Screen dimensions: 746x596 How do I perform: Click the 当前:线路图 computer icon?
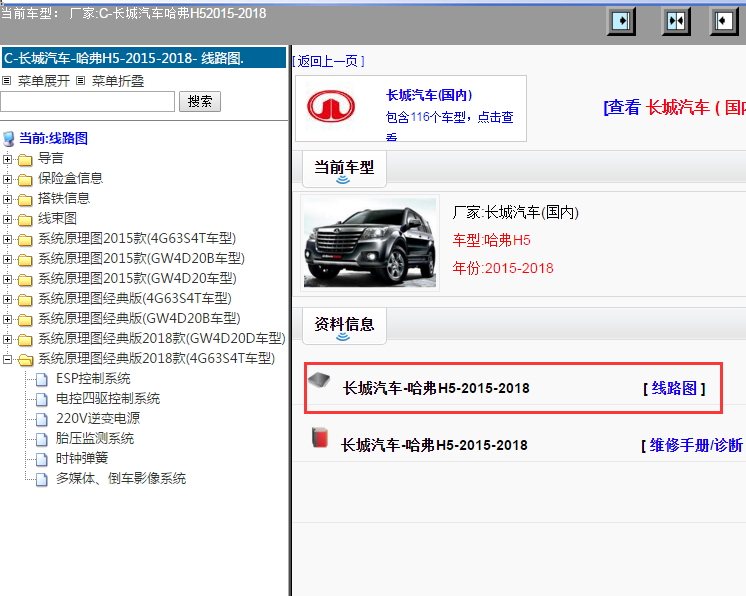[9, 139]
